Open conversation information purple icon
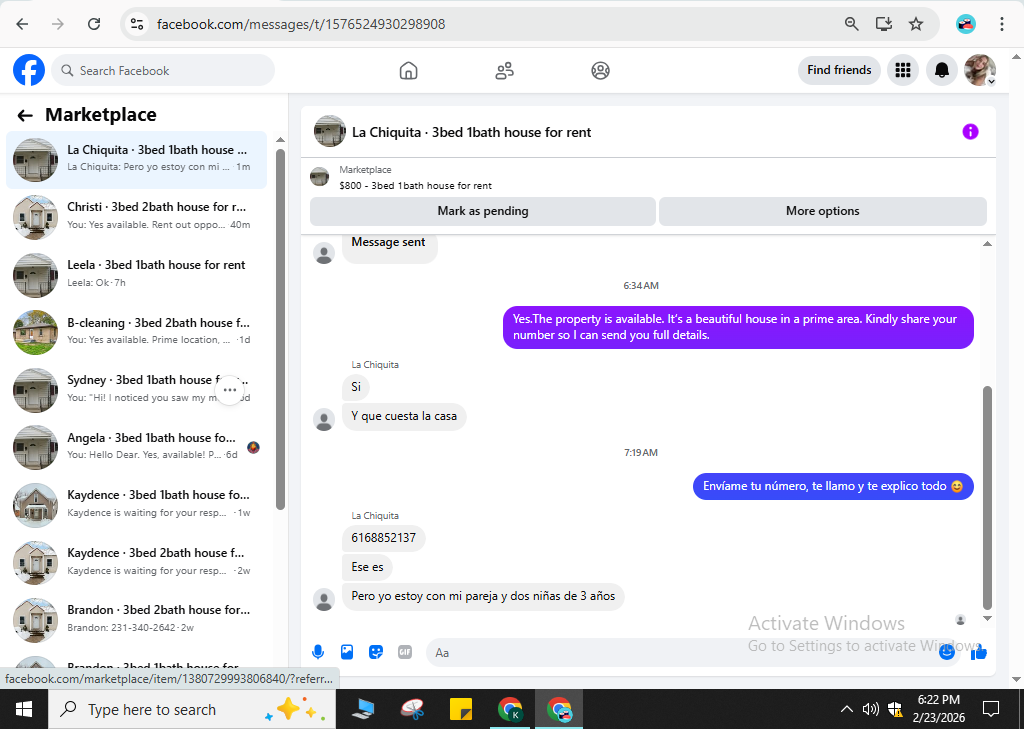This screenshot has width=1024, height=729. (970, 132)
